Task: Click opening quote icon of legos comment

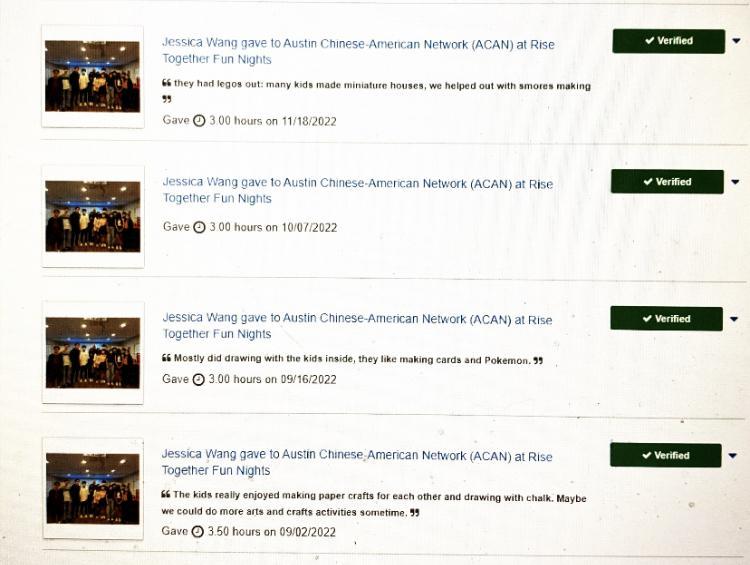Action: pyautogui.click(x=166, y=83)
